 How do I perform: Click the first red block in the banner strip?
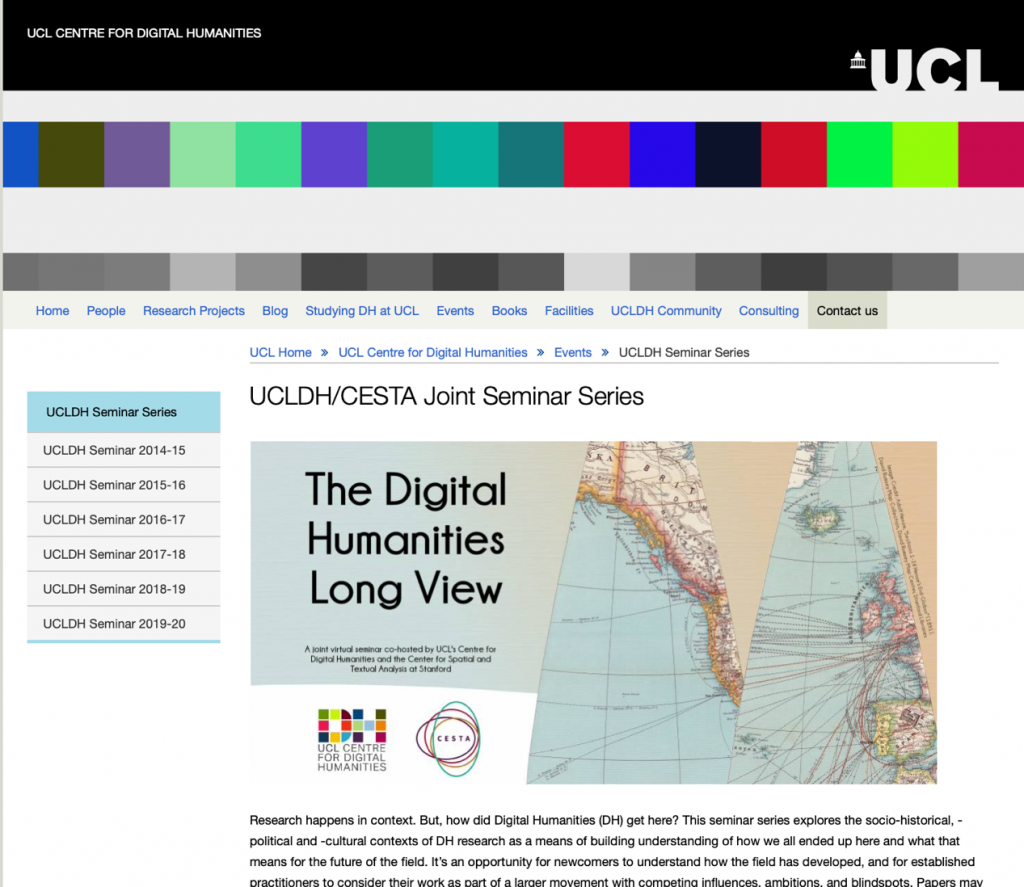[597, 154]
